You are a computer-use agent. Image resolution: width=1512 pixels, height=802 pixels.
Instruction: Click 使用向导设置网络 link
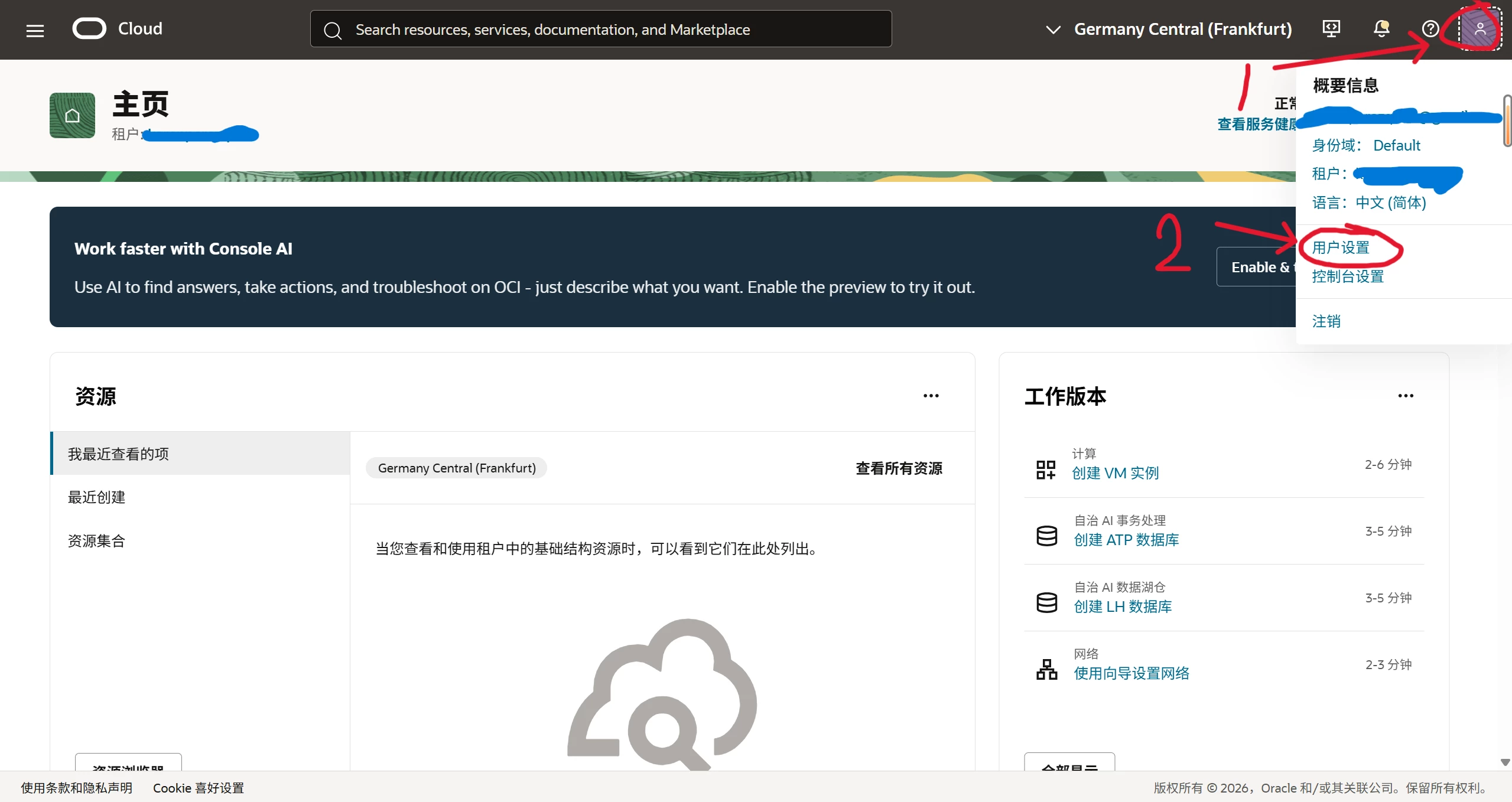click(x=1131, y=673)
